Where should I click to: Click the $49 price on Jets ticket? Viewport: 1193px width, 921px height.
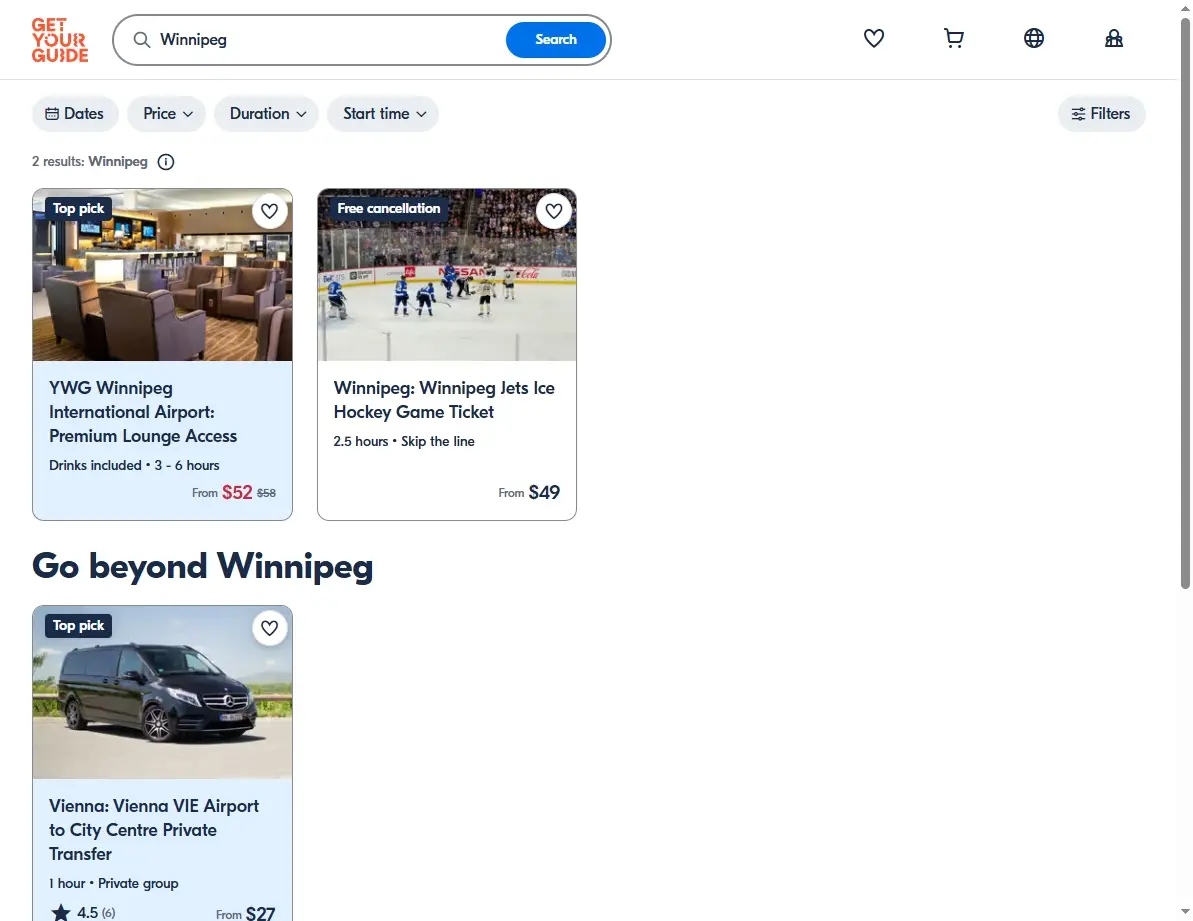click(544, 493)
